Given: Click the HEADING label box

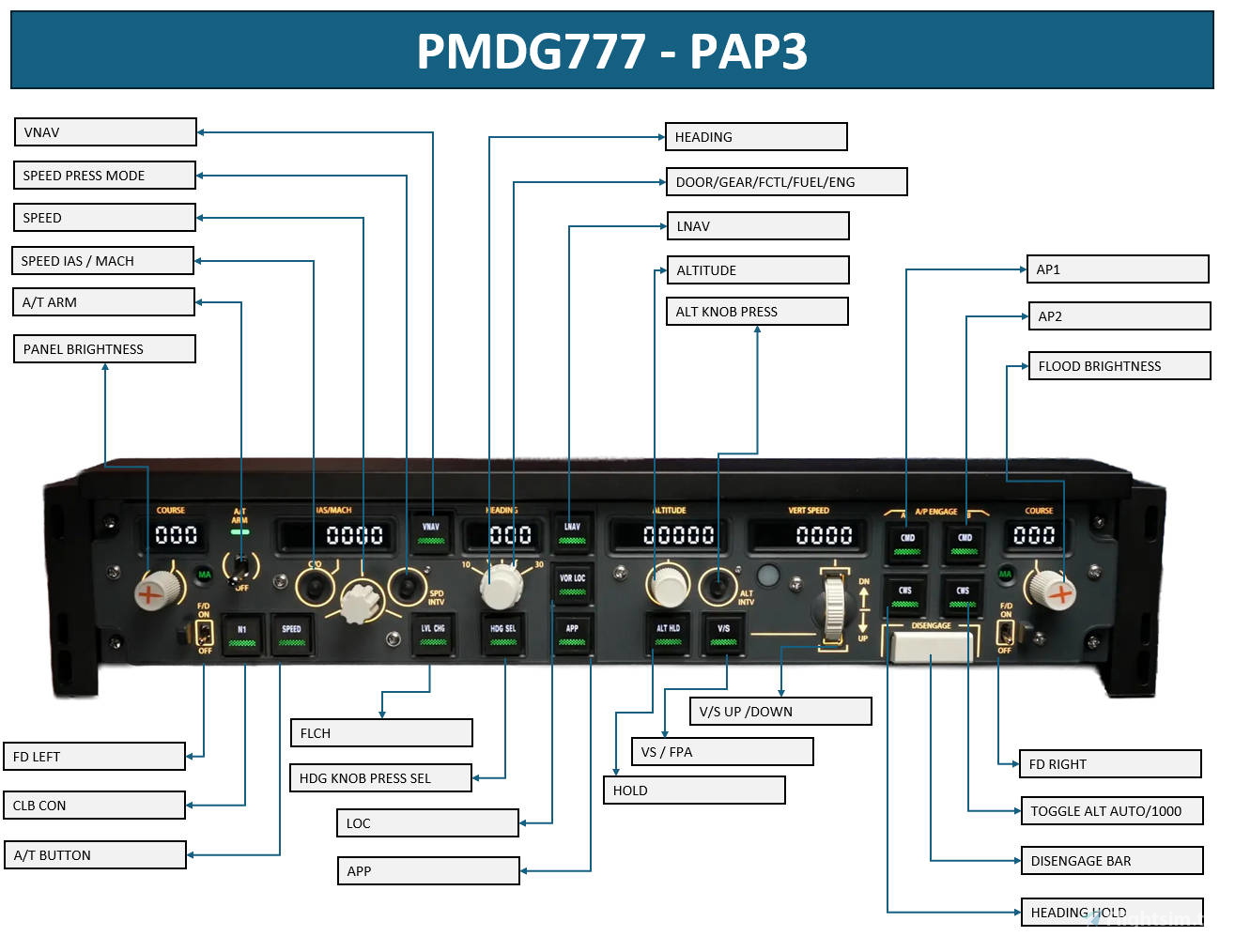Looking at the screenshot, I should click(756, 137).
